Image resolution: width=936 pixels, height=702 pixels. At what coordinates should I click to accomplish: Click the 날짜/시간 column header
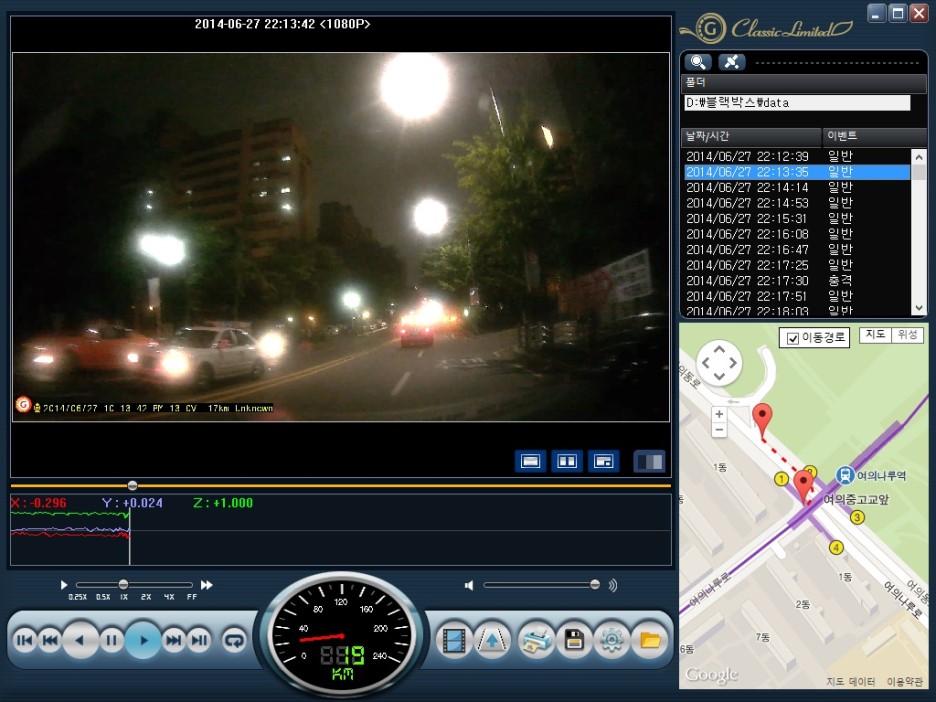point(750,135)
